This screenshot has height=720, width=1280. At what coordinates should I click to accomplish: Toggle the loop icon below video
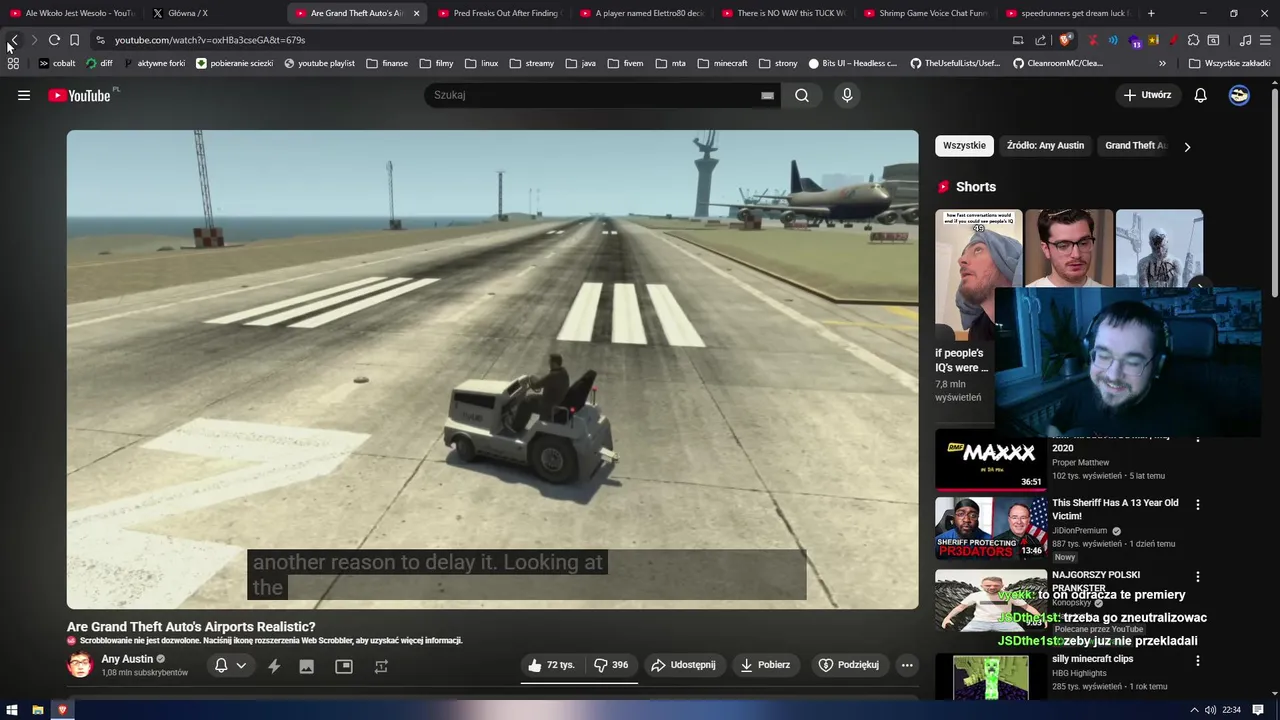(381, 666)
